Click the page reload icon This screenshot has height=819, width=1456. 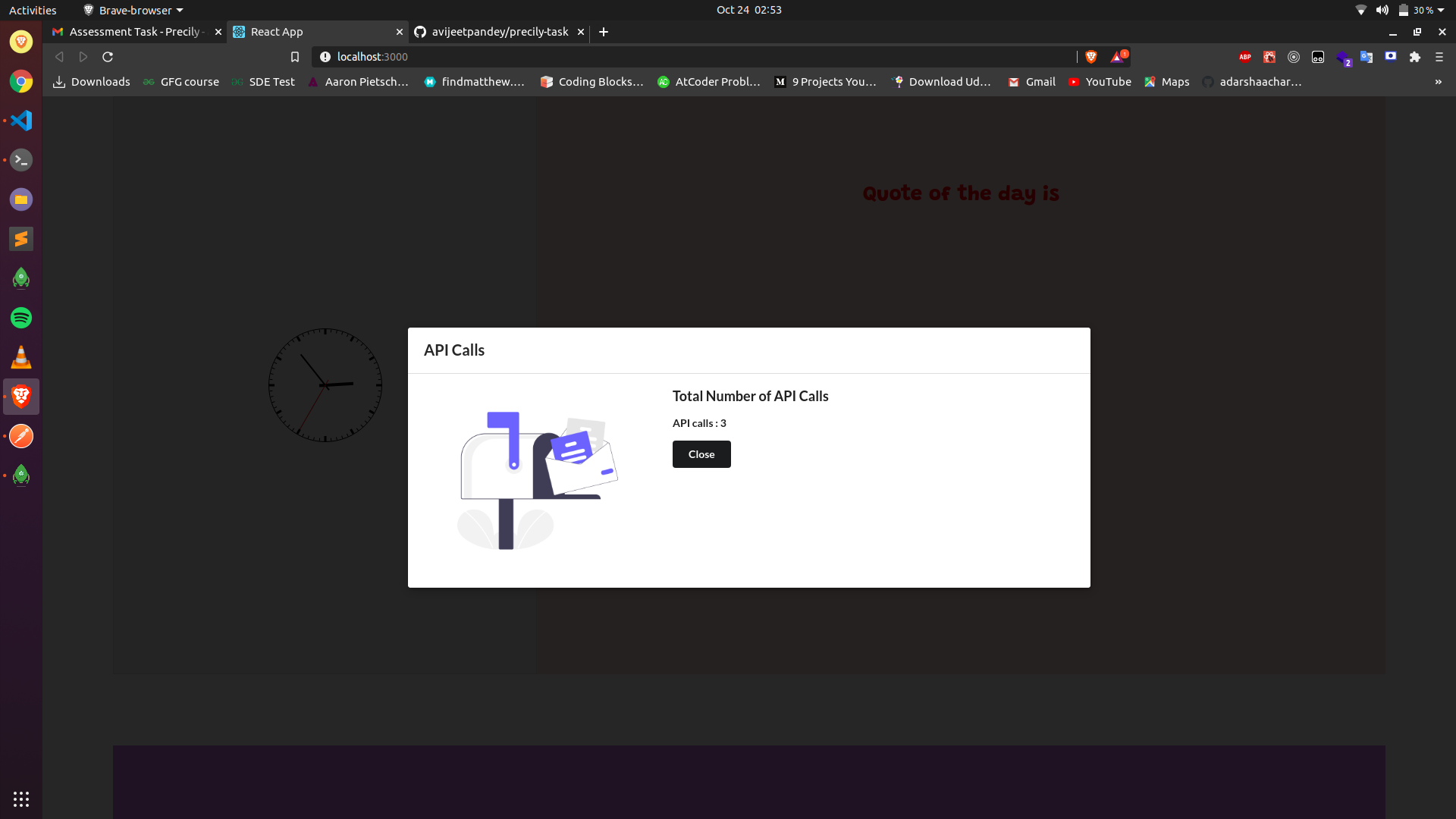tap(108, 57)
